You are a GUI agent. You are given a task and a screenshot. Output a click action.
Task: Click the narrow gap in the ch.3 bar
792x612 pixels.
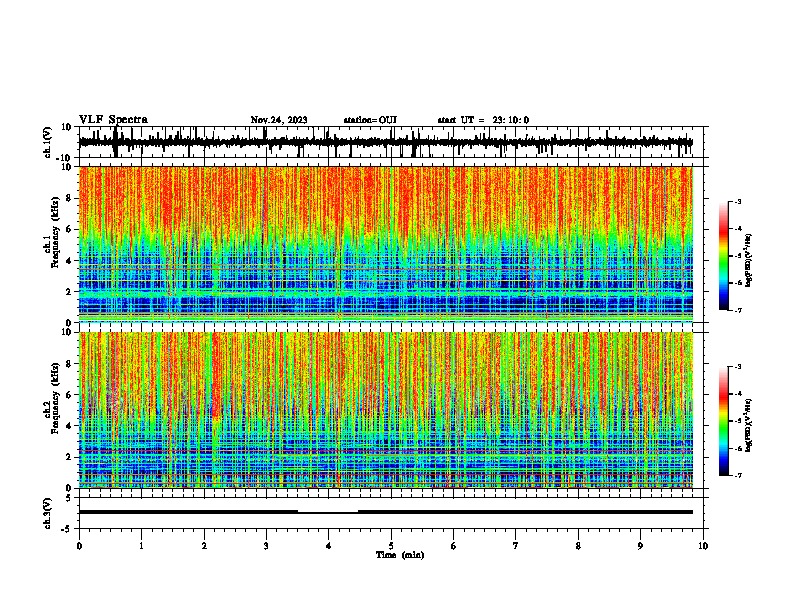[328, 513]
